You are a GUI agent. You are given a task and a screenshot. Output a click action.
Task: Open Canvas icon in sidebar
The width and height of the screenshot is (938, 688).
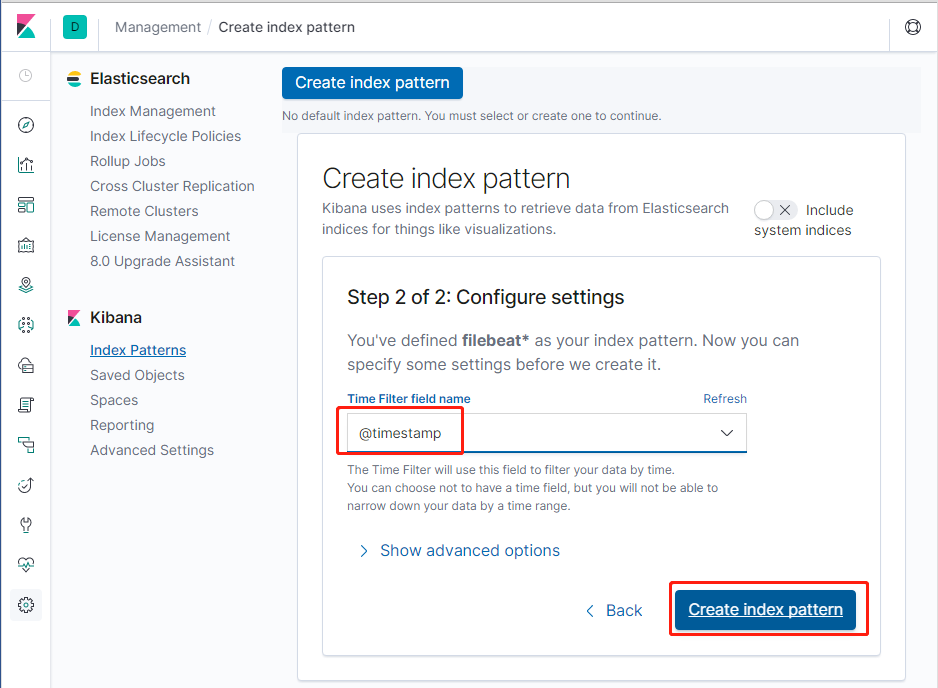coord(26,245)
